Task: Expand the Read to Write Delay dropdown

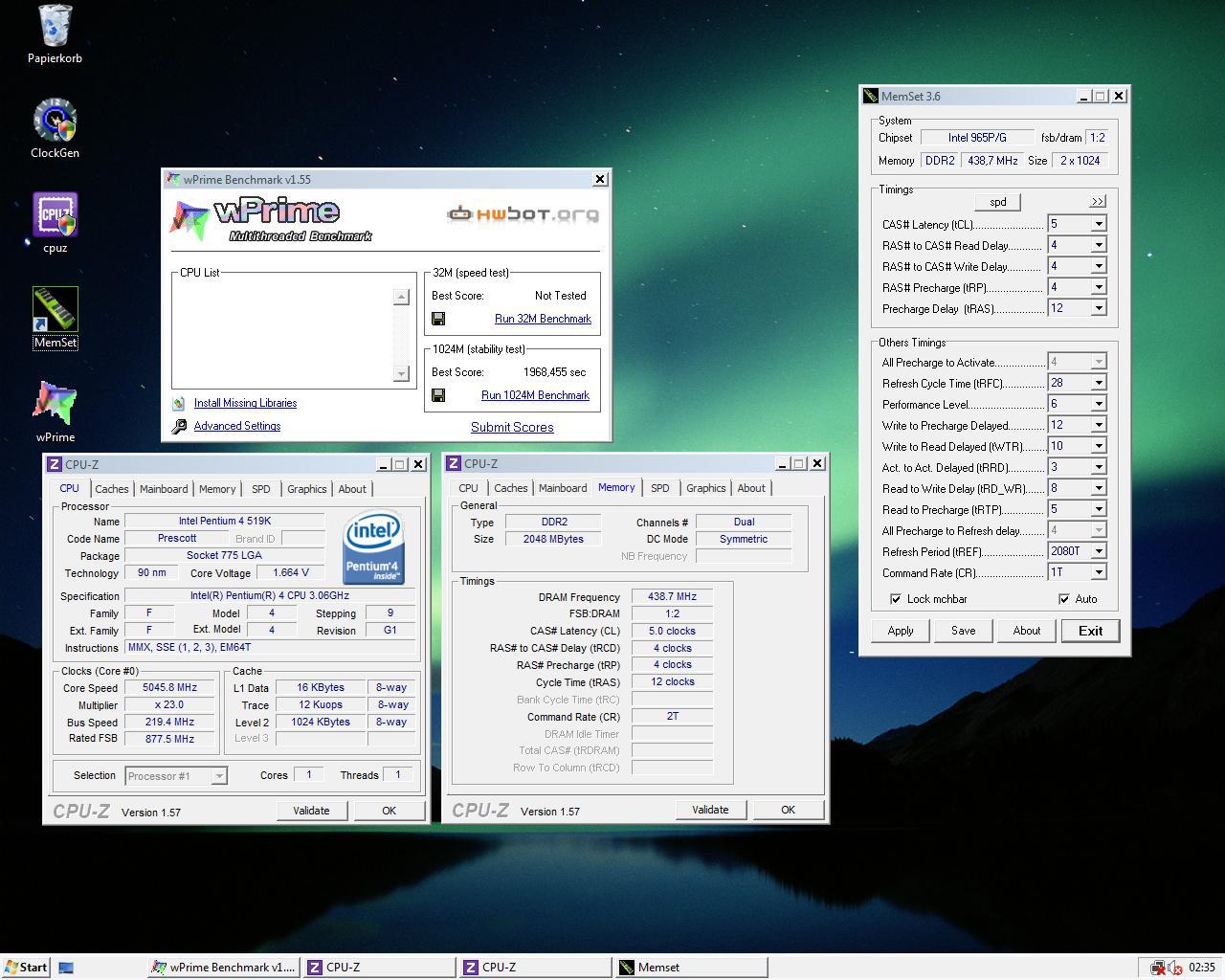Action: coord(1099,488)
